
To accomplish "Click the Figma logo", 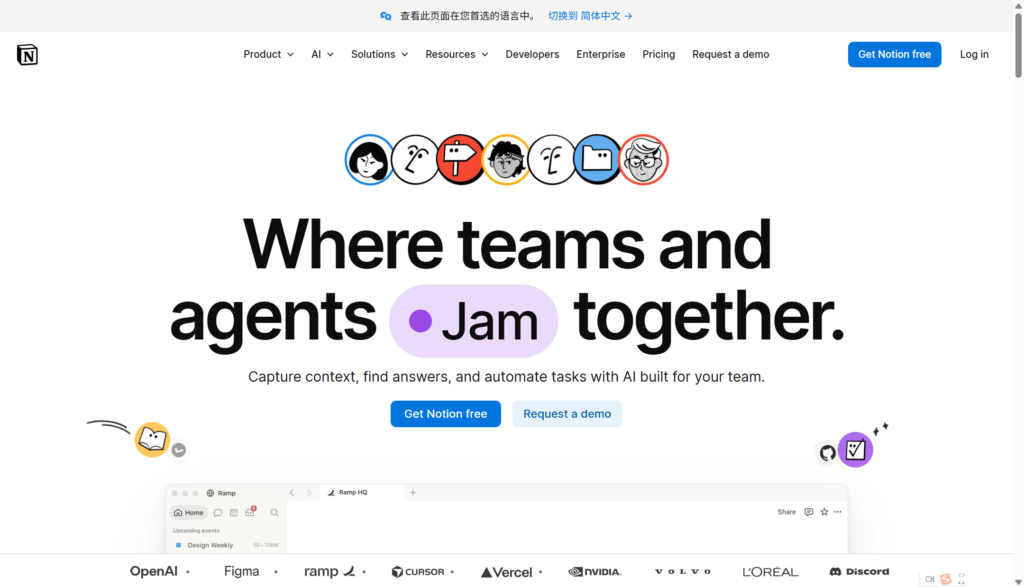I will (242, 571).
